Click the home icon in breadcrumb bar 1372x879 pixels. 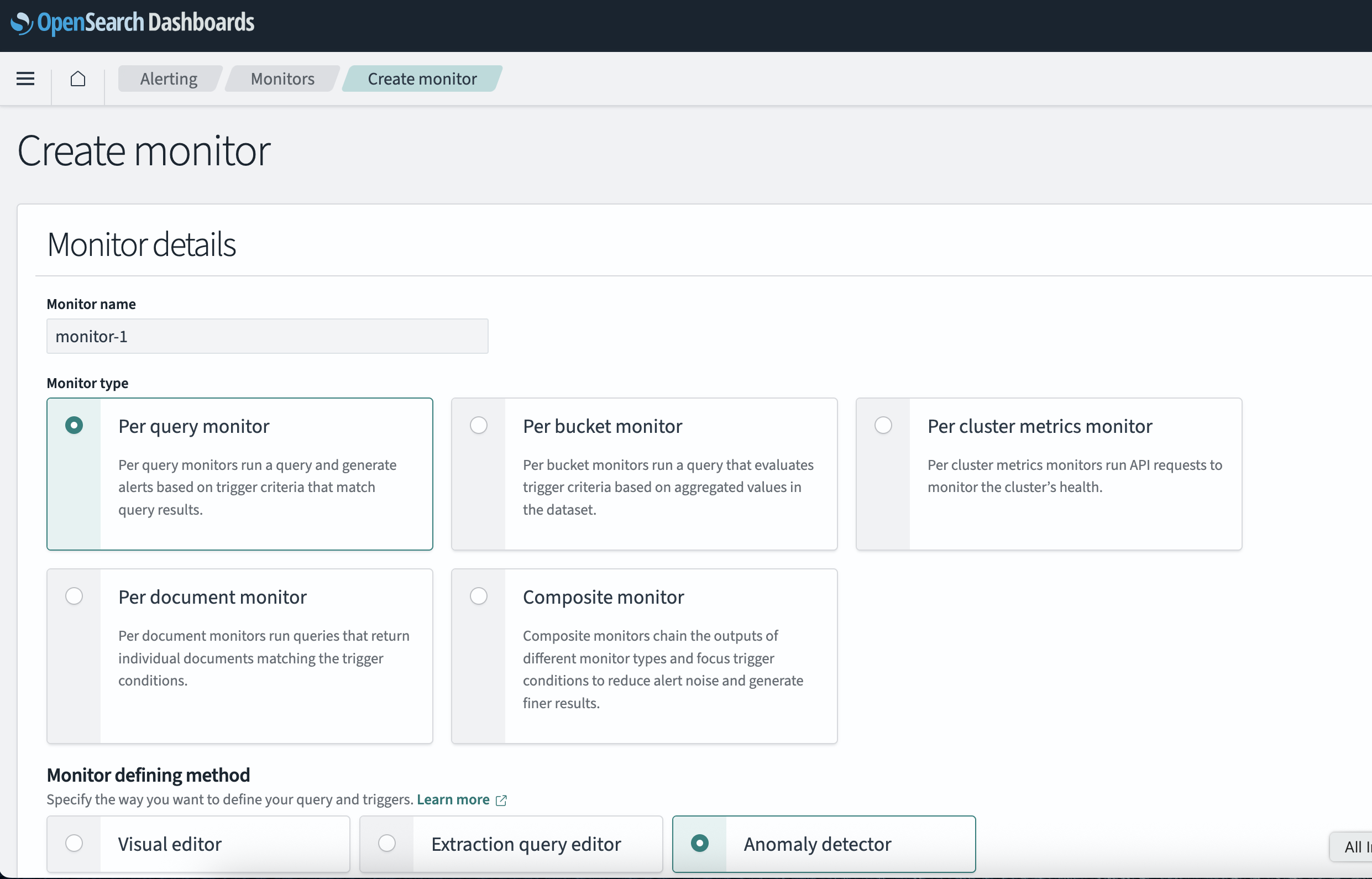click(77, 78)
